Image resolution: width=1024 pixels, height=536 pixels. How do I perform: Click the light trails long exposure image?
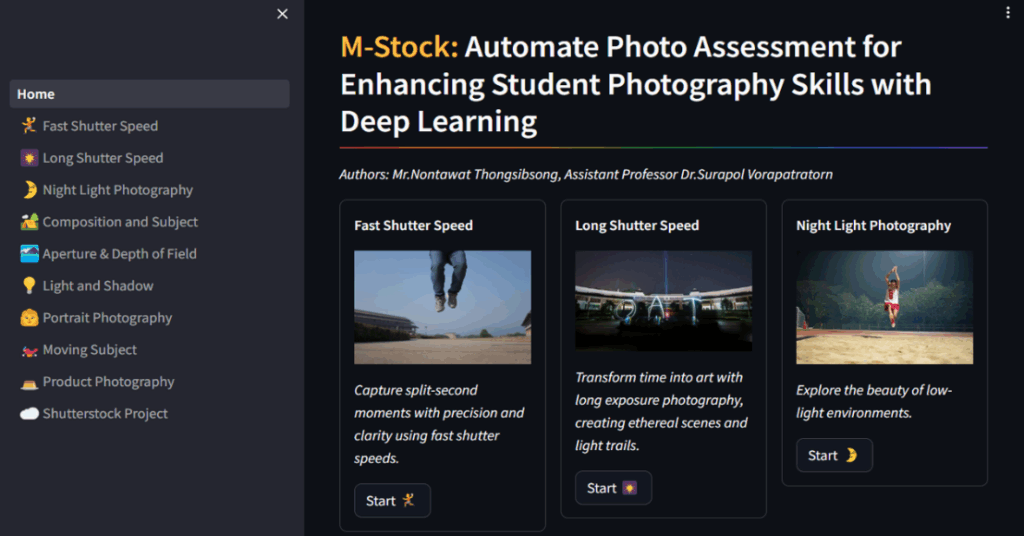[x=663, y=301]
